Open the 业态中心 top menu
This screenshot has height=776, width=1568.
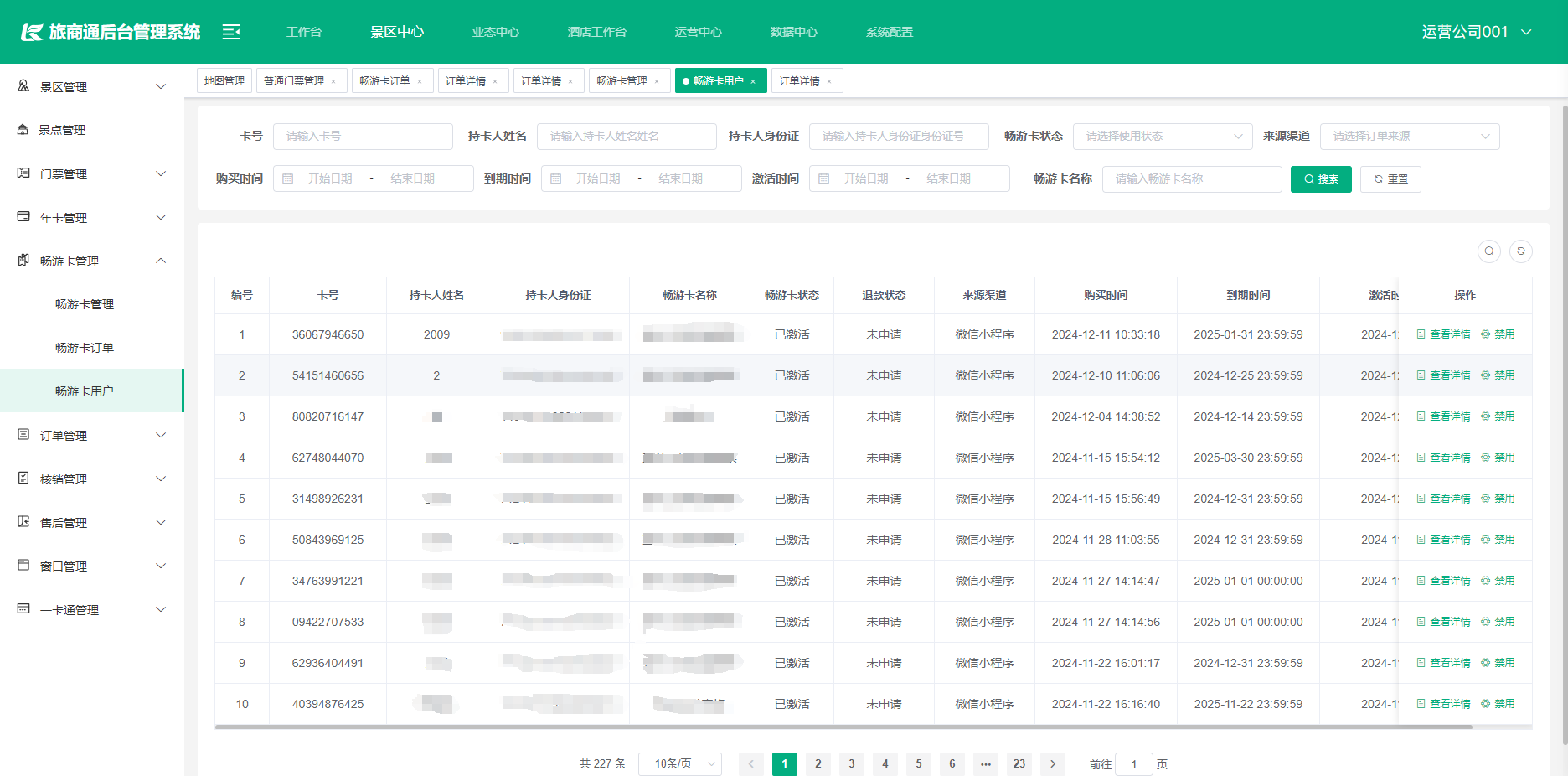pos(496,32)
